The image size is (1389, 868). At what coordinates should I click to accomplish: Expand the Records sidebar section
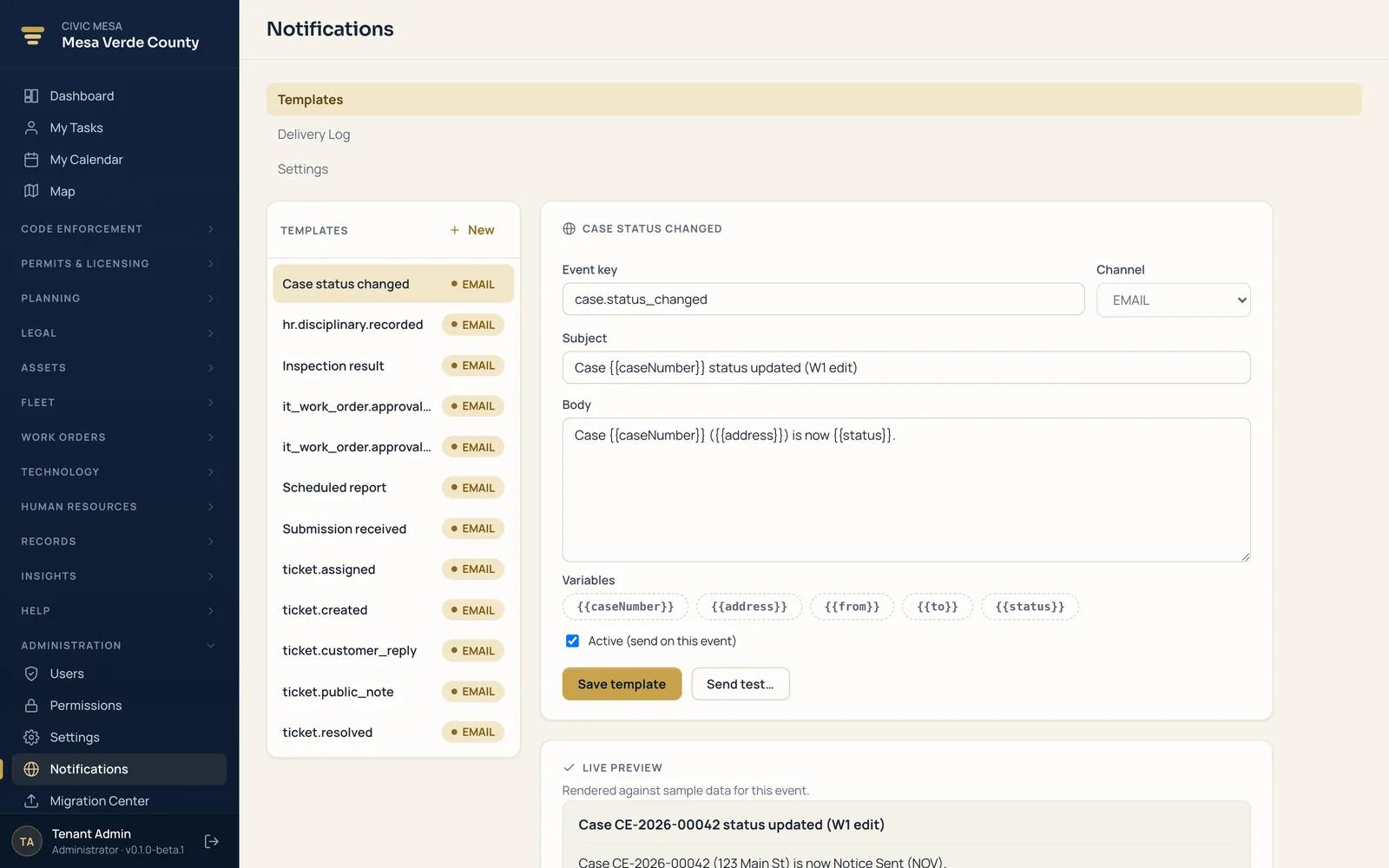117,542
